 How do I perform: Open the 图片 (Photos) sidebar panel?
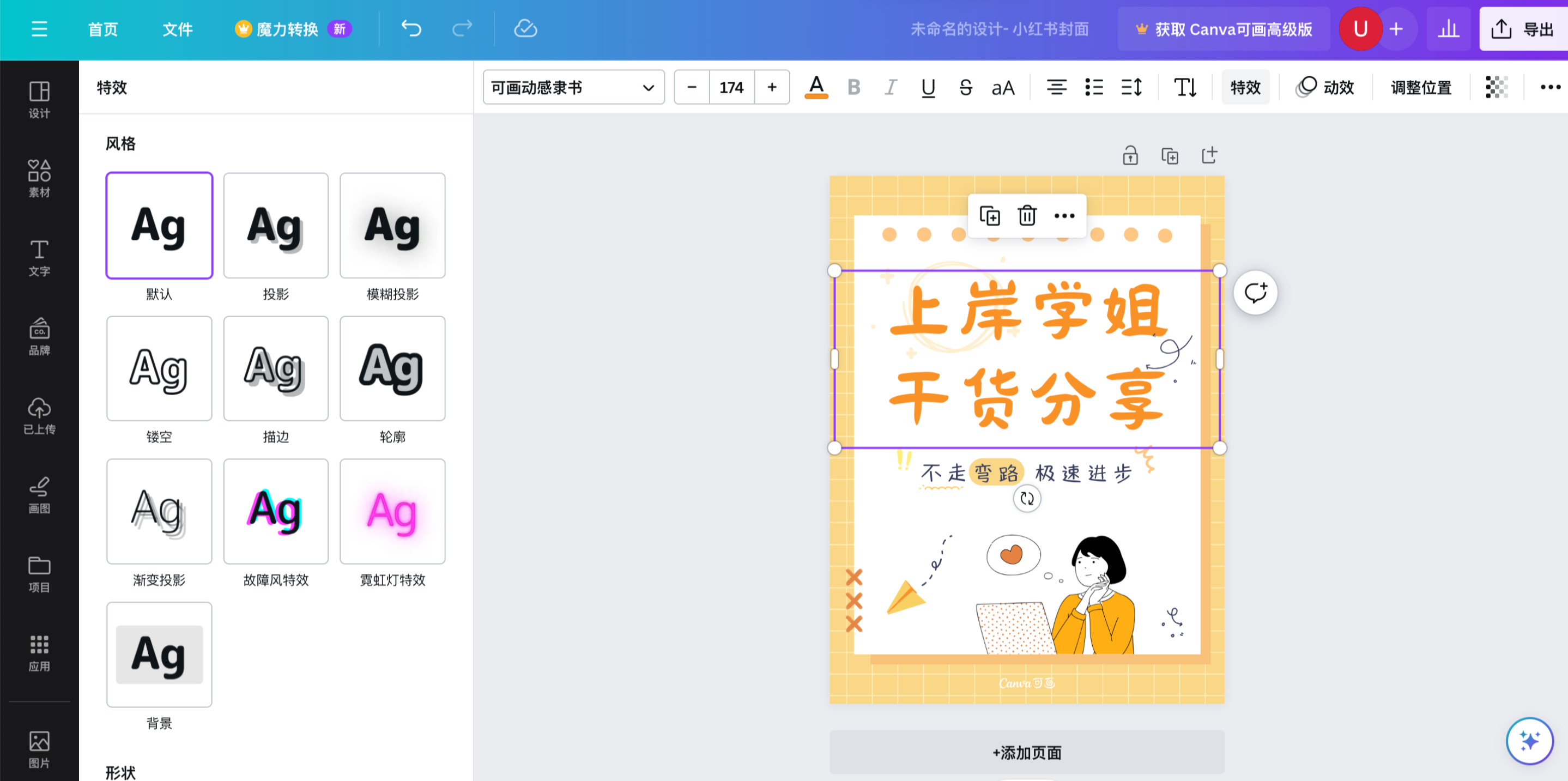click(x=39, y=748)
